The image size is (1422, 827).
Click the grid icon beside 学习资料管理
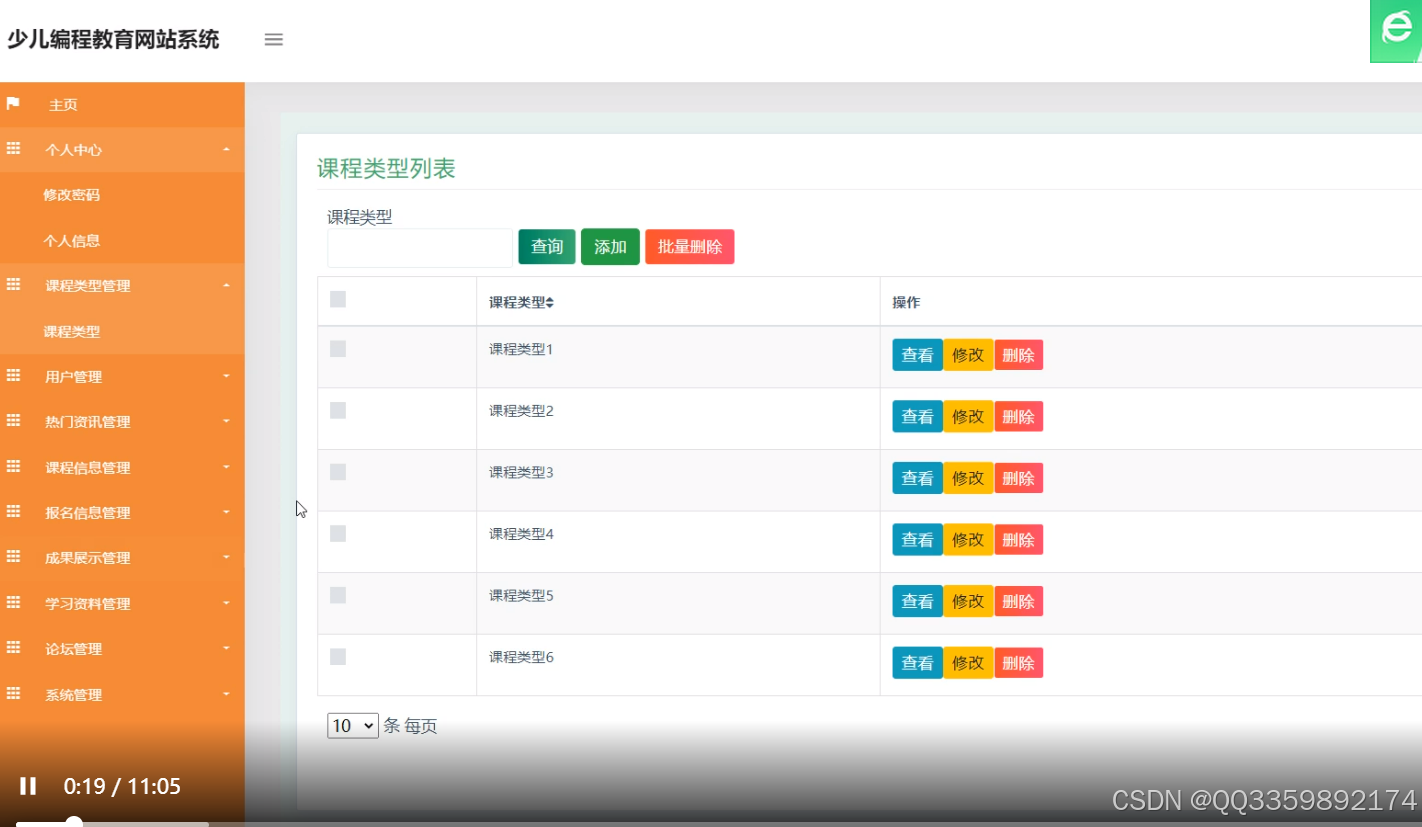coord(13,603)
